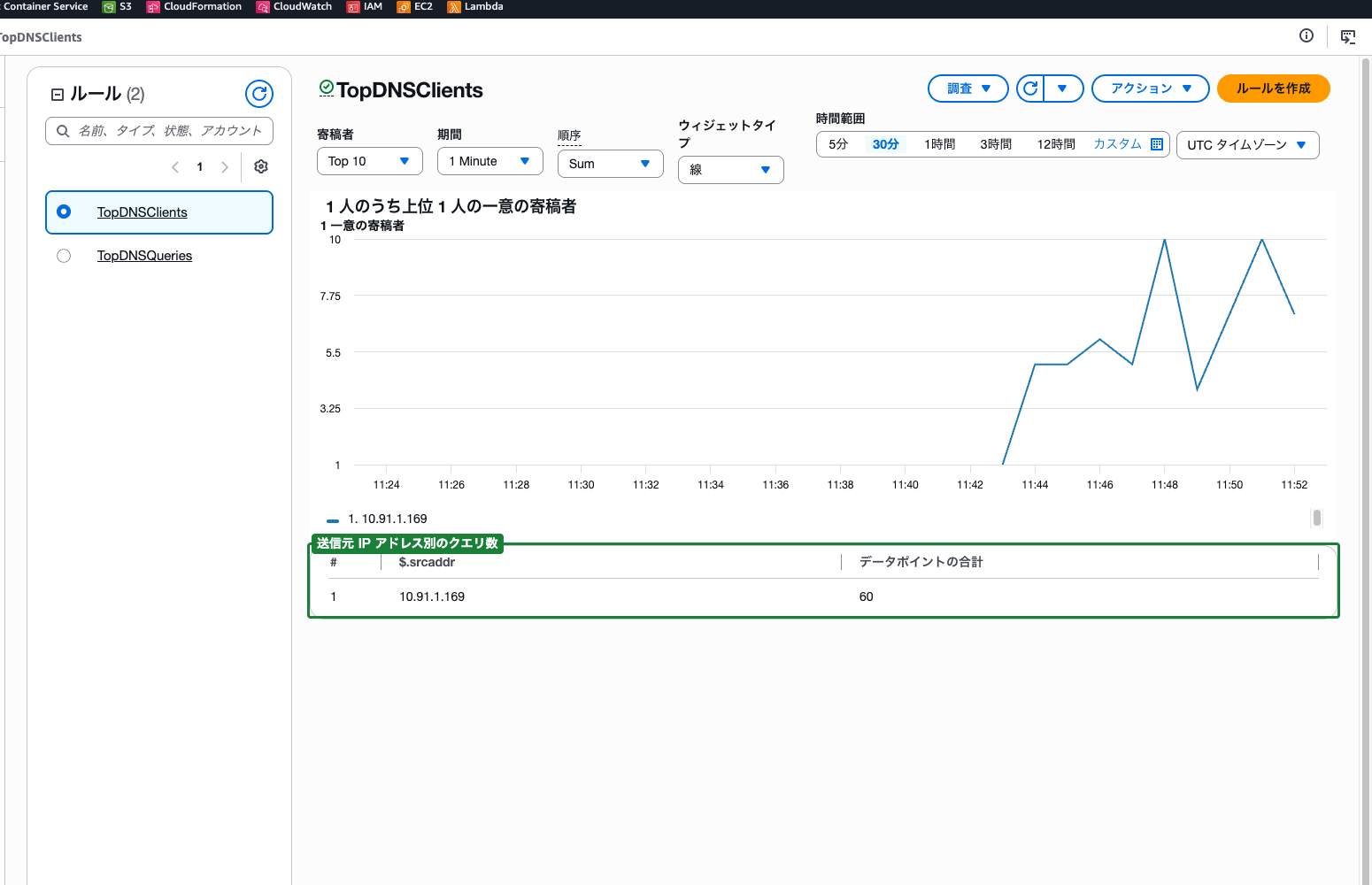Image resolution: width=1372 pixels, height=885 pixels.
Task: Open the Lambda service shortcut
Action: (474, 6)
